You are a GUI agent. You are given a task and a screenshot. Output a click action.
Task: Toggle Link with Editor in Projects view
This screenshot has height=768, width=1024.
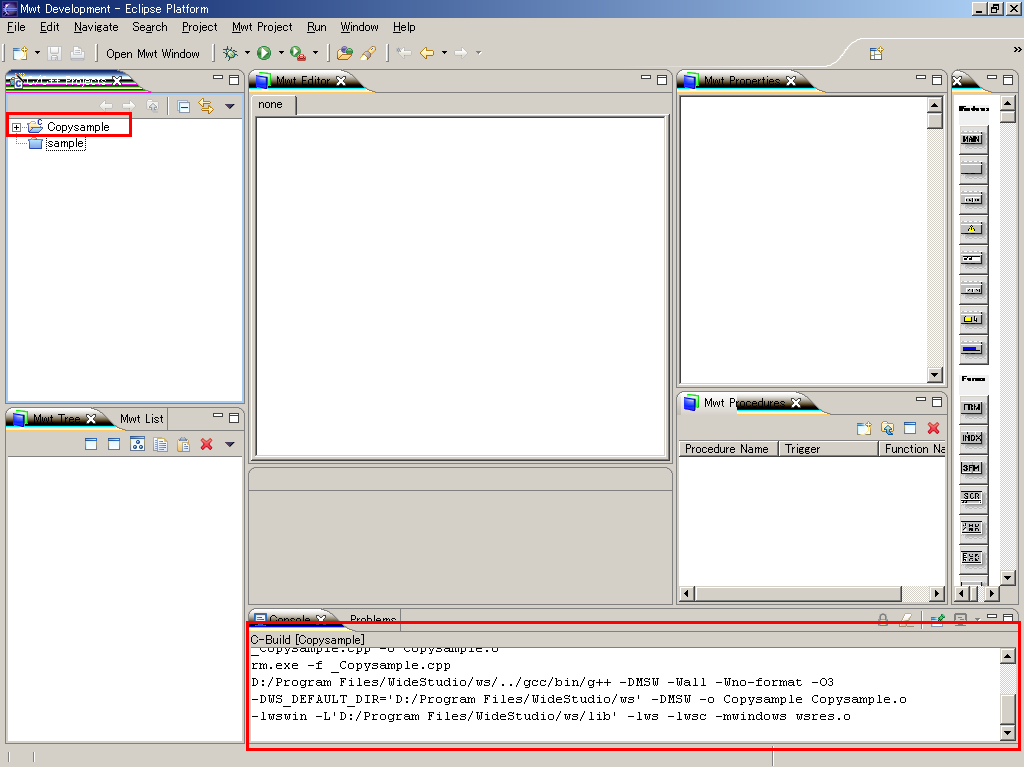pos(206,106)
